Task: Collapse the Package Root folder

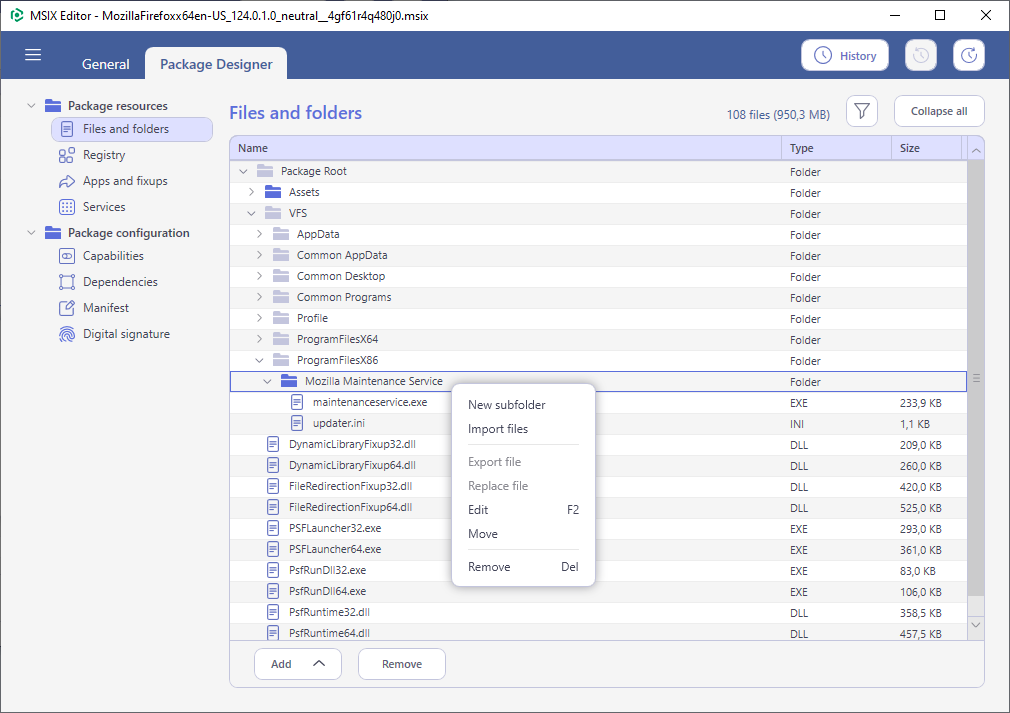Action: [243, 171]
